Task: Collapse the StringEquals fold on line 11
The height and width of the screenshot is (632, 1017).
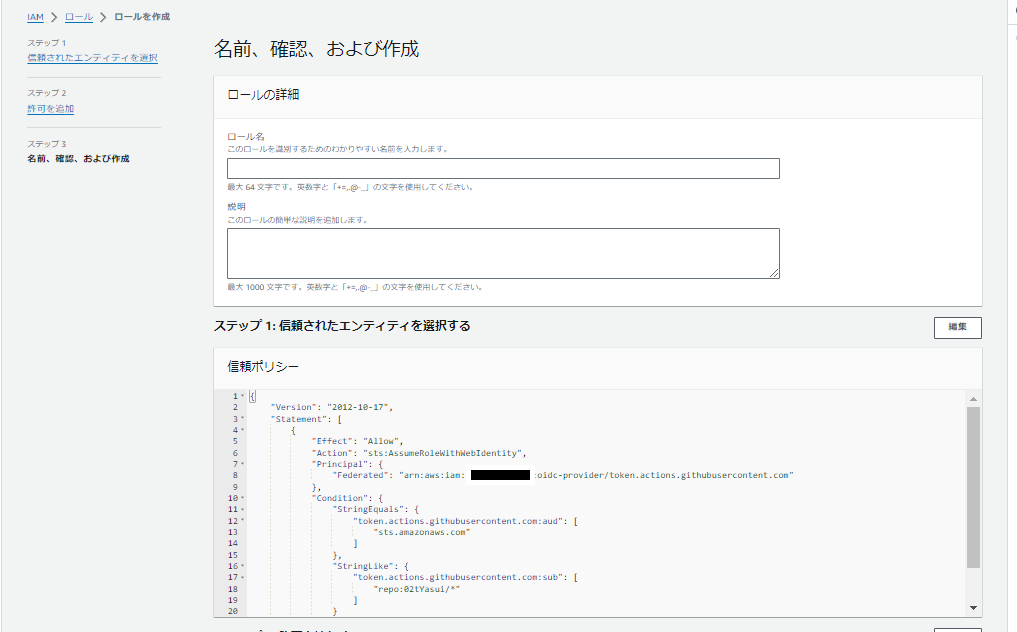Action: (243, 509)
